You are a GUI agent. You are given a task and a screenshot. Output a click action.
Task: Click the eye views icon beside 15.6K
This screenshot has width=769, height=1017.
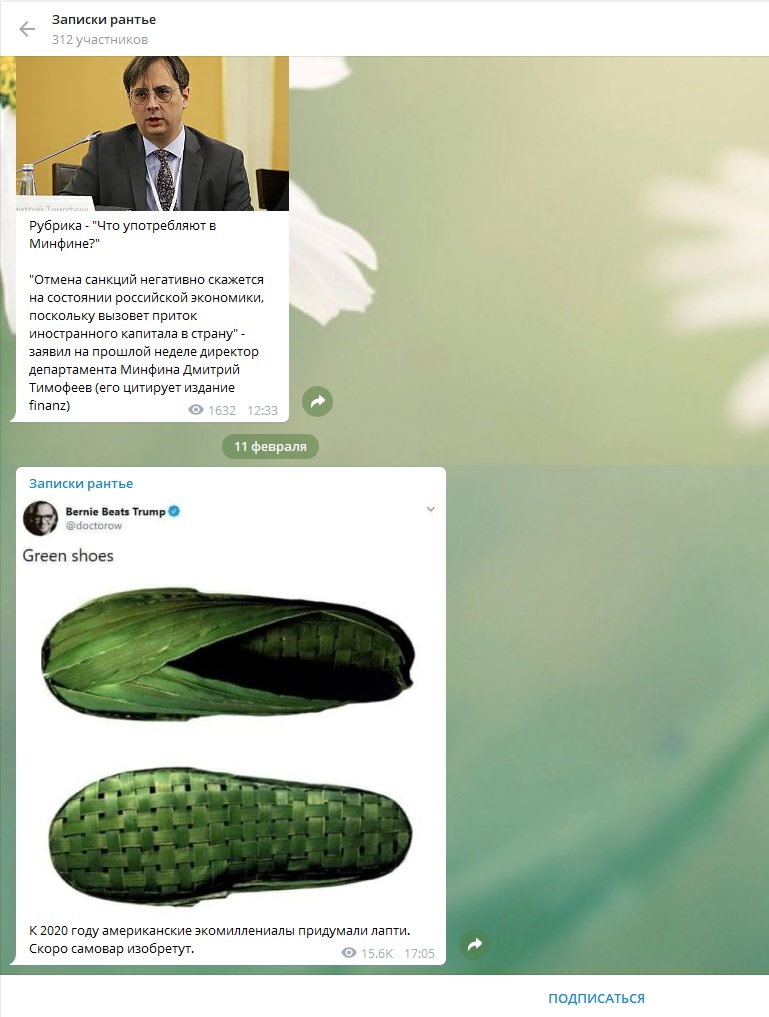pyautogui.click(x=349, y=953)
